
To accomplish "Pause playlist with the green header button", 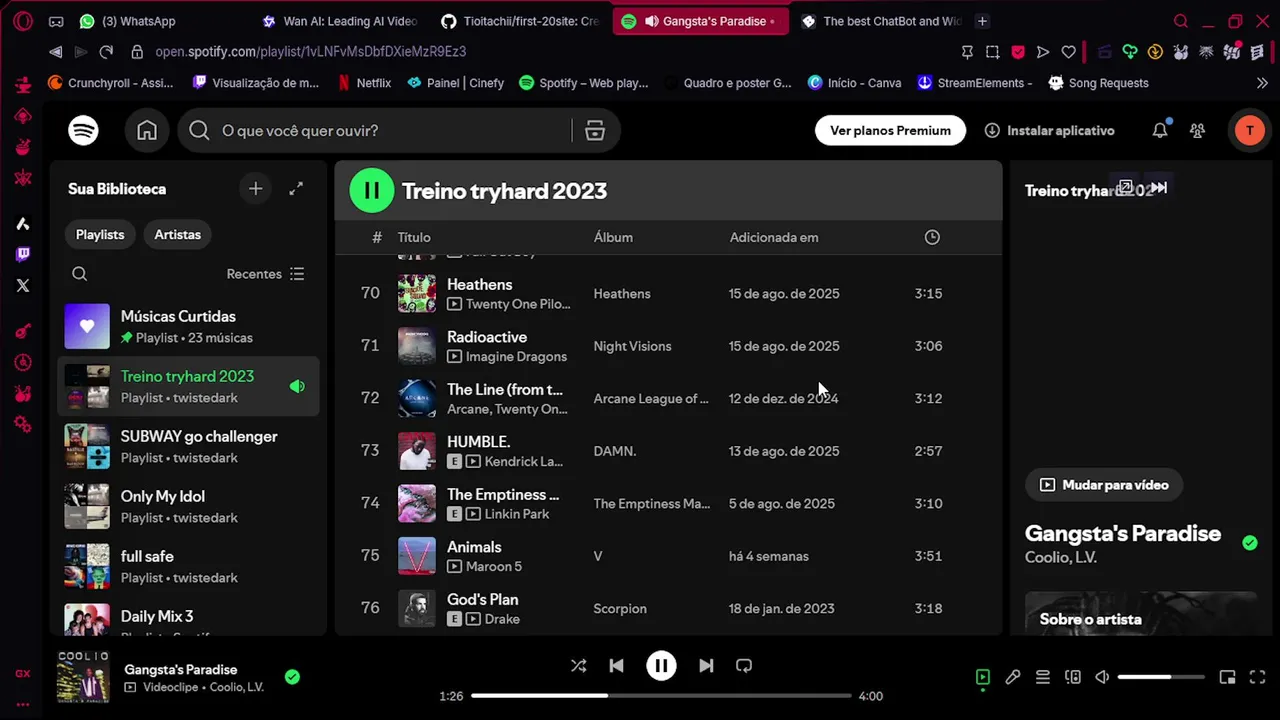I will 372,190.
